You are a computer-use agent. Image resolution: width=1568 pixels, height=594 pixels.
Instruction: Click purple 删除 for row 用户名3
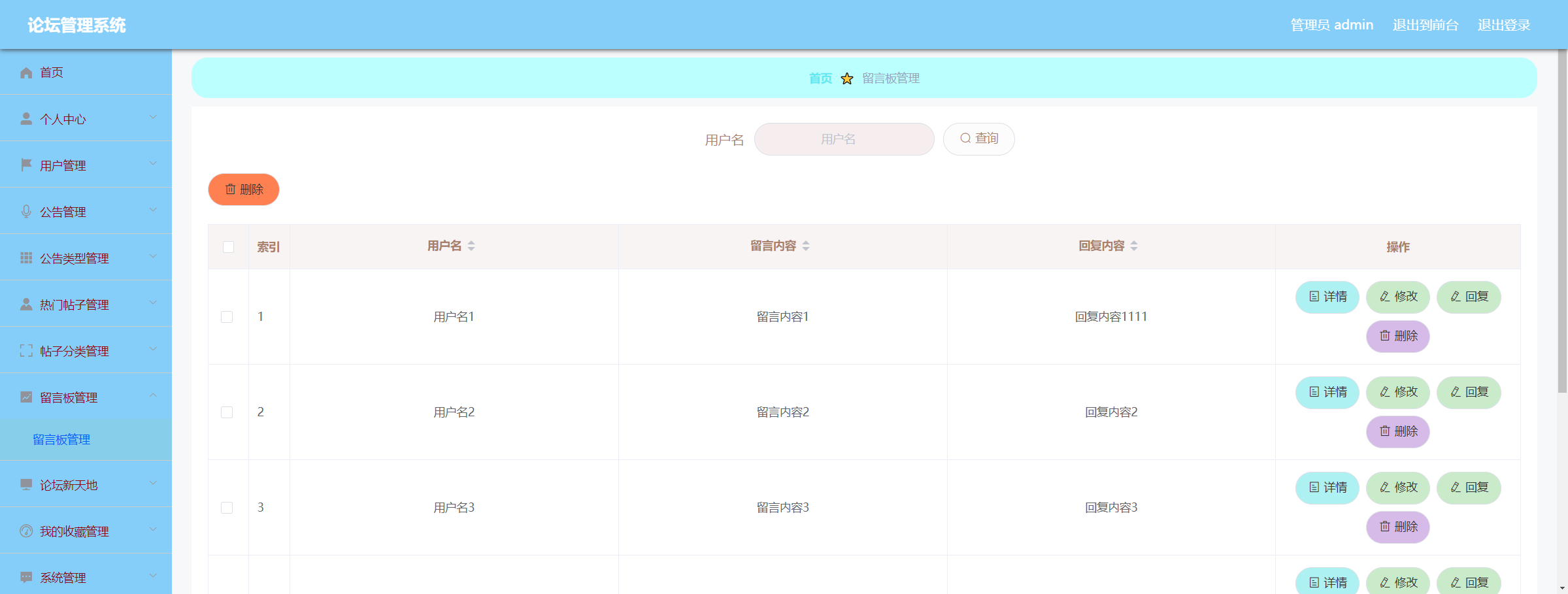(x=1398, y=527)
